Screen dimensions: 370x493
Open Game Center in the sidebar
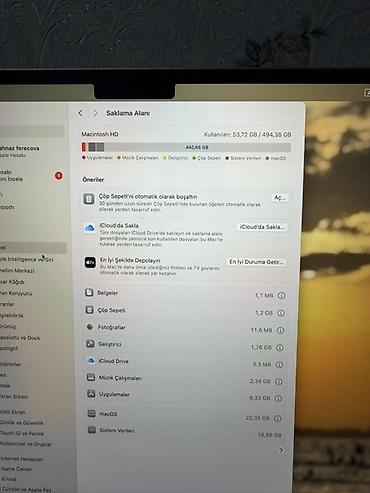click(16, 469)
